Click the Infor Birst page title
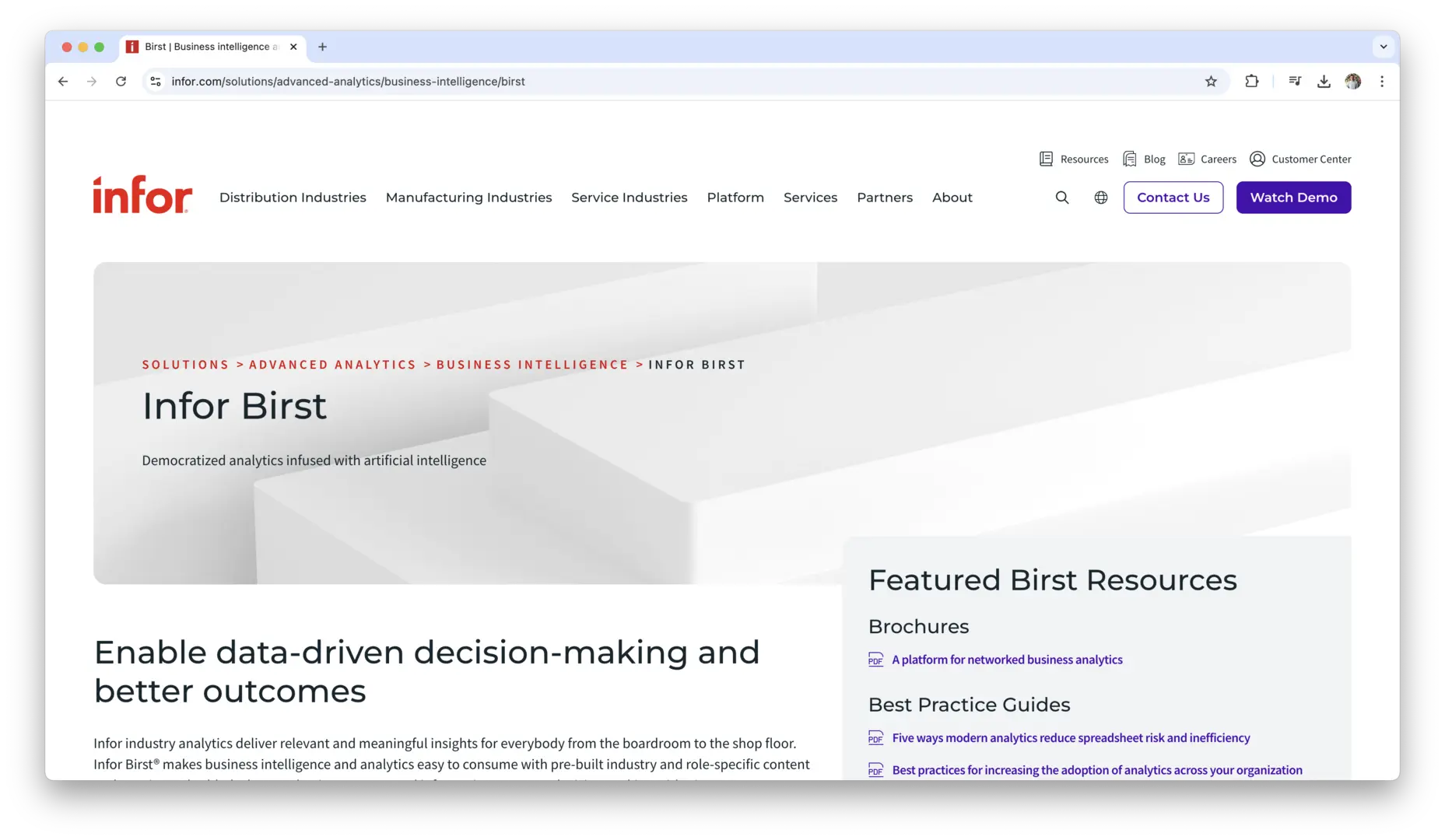The image size is (1445, 840). pos(234,406)
